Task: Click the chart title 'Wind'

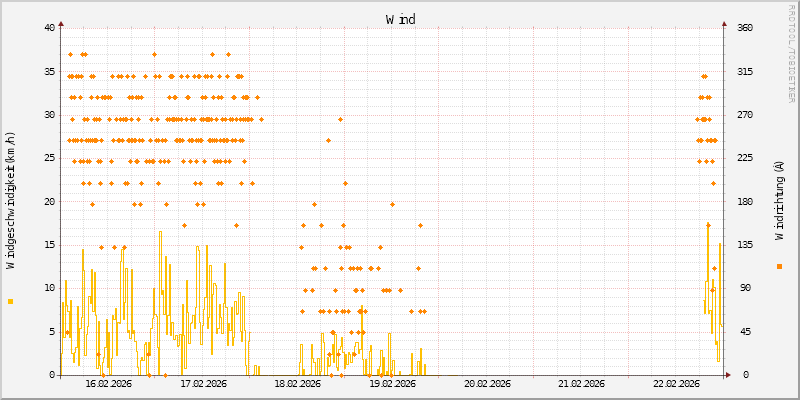Action: click(x=400, y=19)
